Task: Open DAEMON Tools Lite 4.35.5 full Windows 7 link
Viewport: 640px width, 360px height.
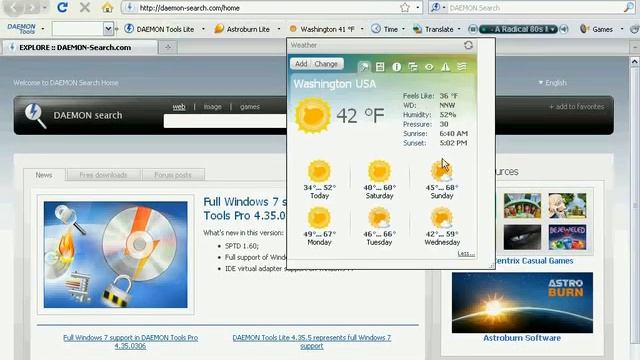Action: pos(312,342)
